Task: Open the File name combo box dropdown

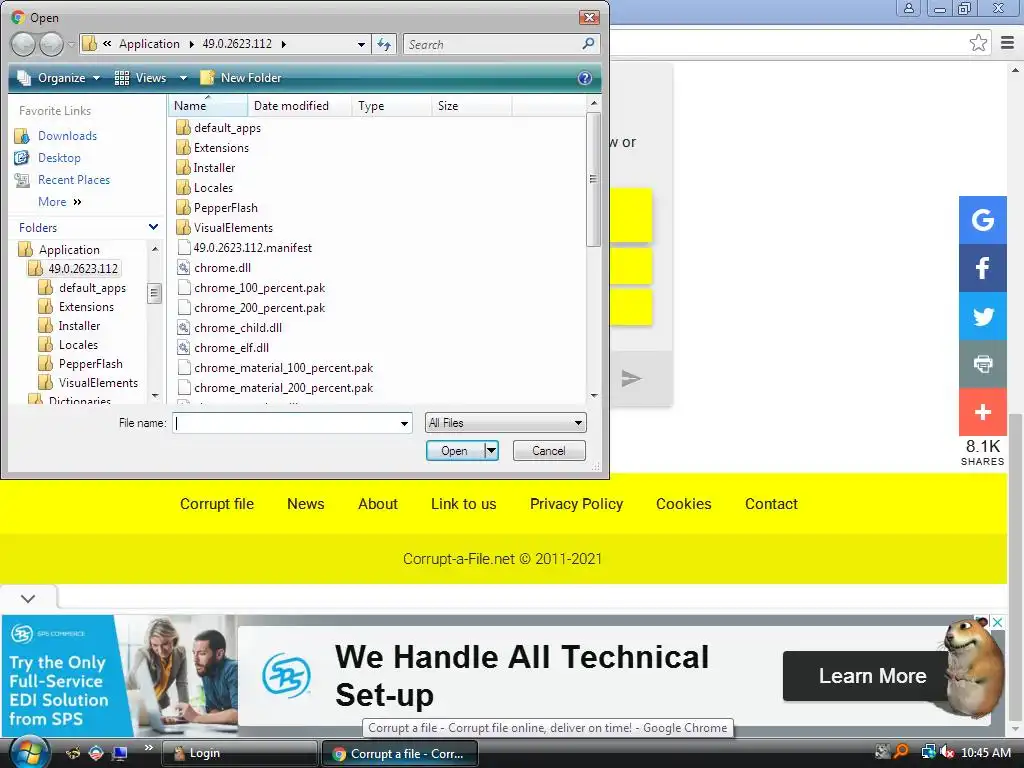Action: point(404,423)
